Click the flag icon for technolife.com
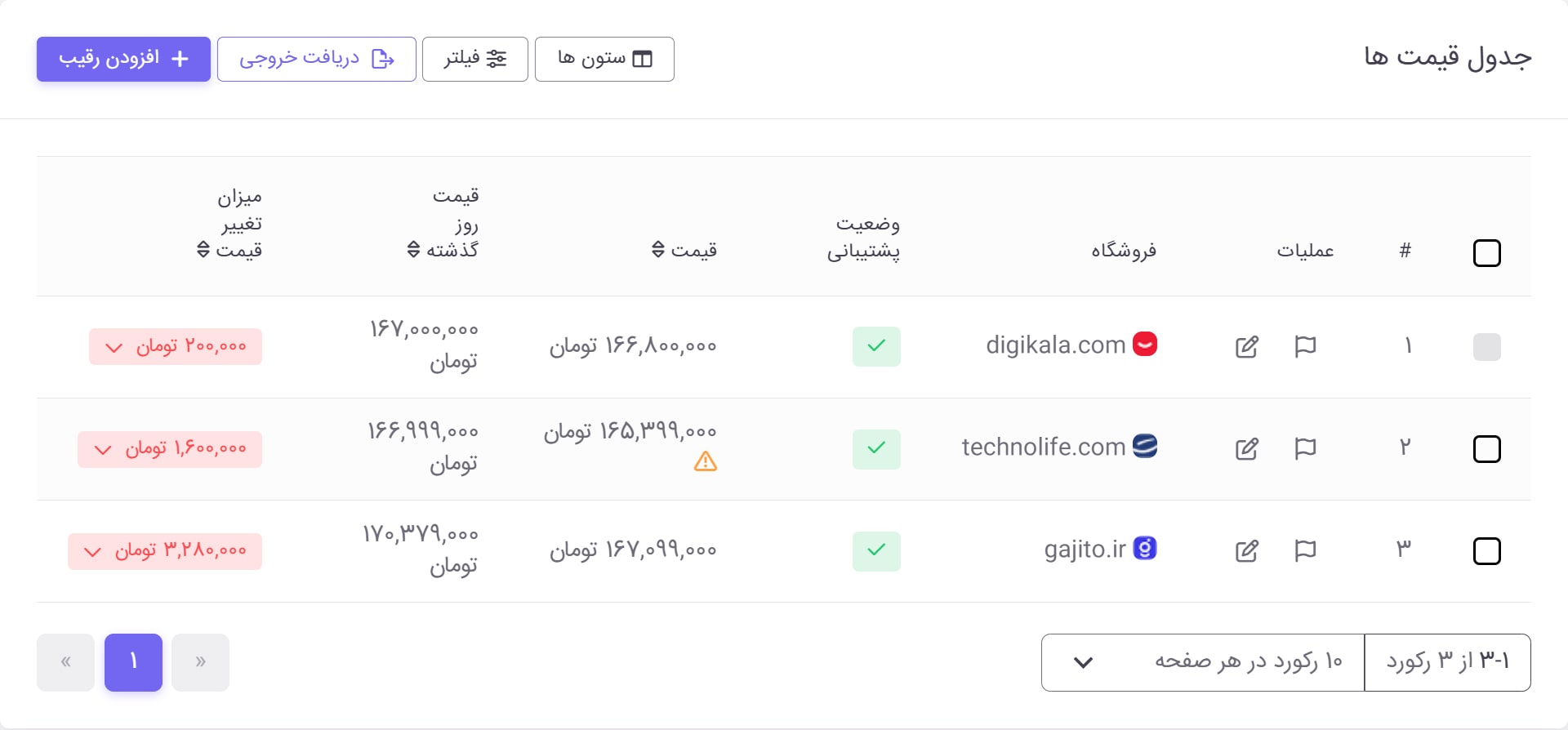 [x=1305, y=448]
